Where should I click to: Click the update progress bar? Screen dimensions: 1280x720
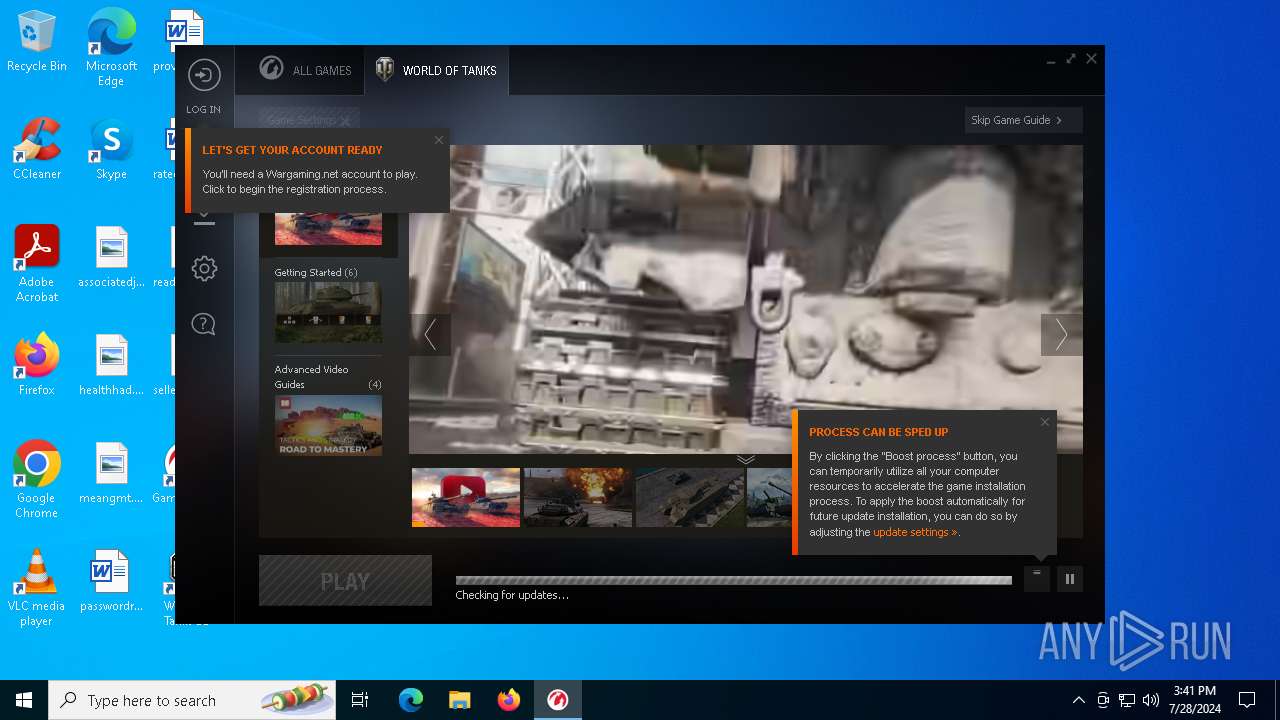[734, 580]
